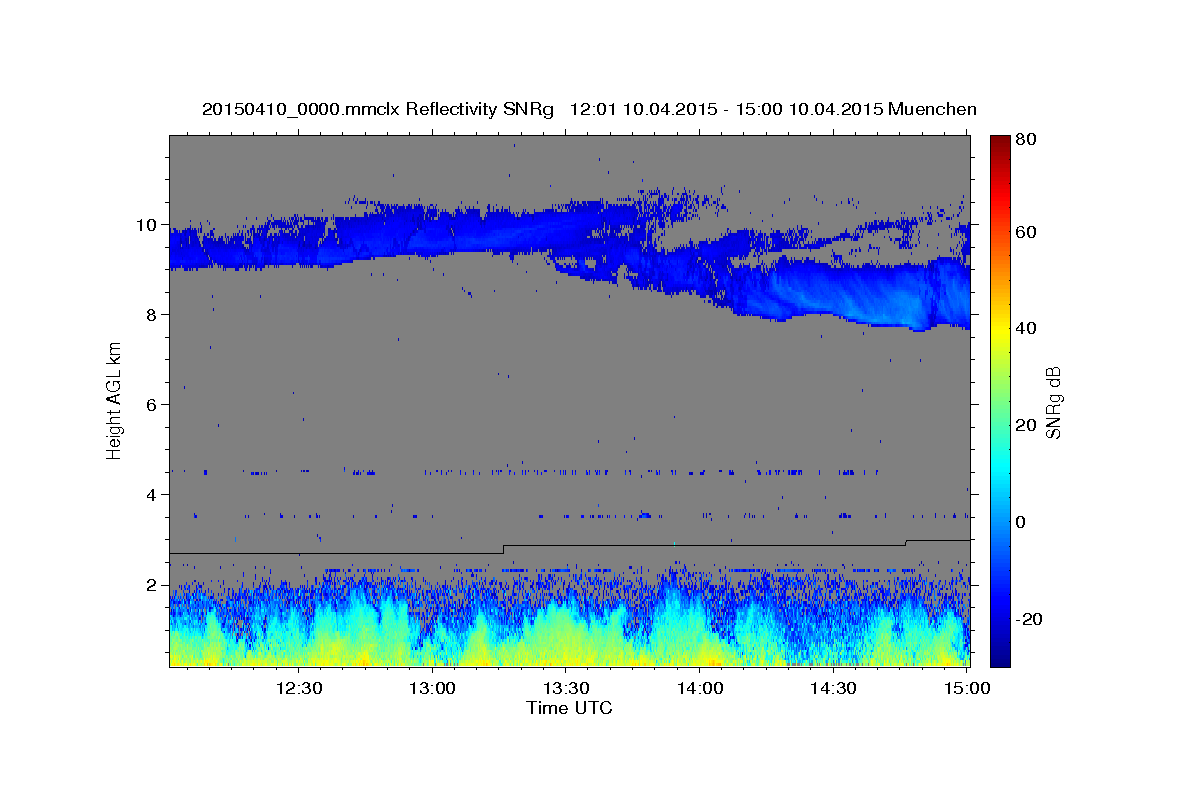The width and height of the screenshot is (1200, 800).
Task: Click the height tick label 6
Action: click(x=152, y=404)
